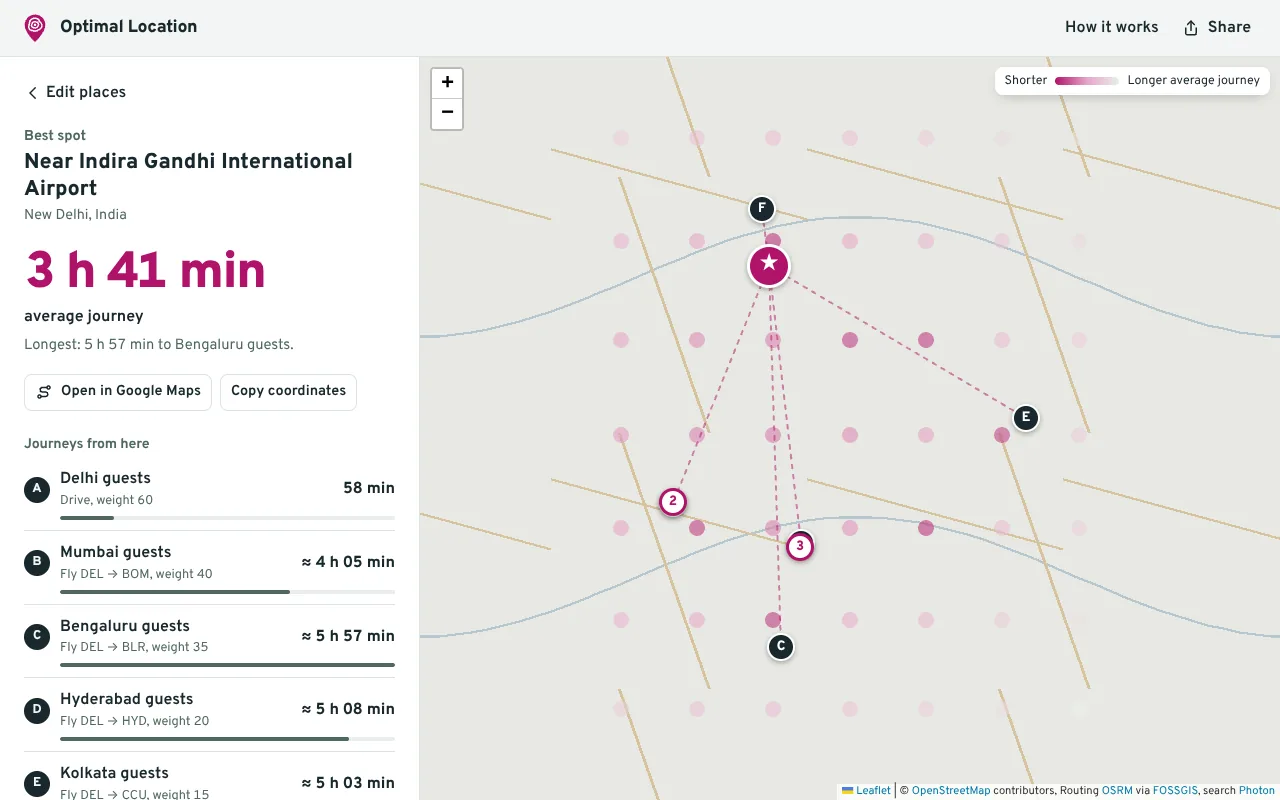Click the Optimal Location pin logo

35,27
